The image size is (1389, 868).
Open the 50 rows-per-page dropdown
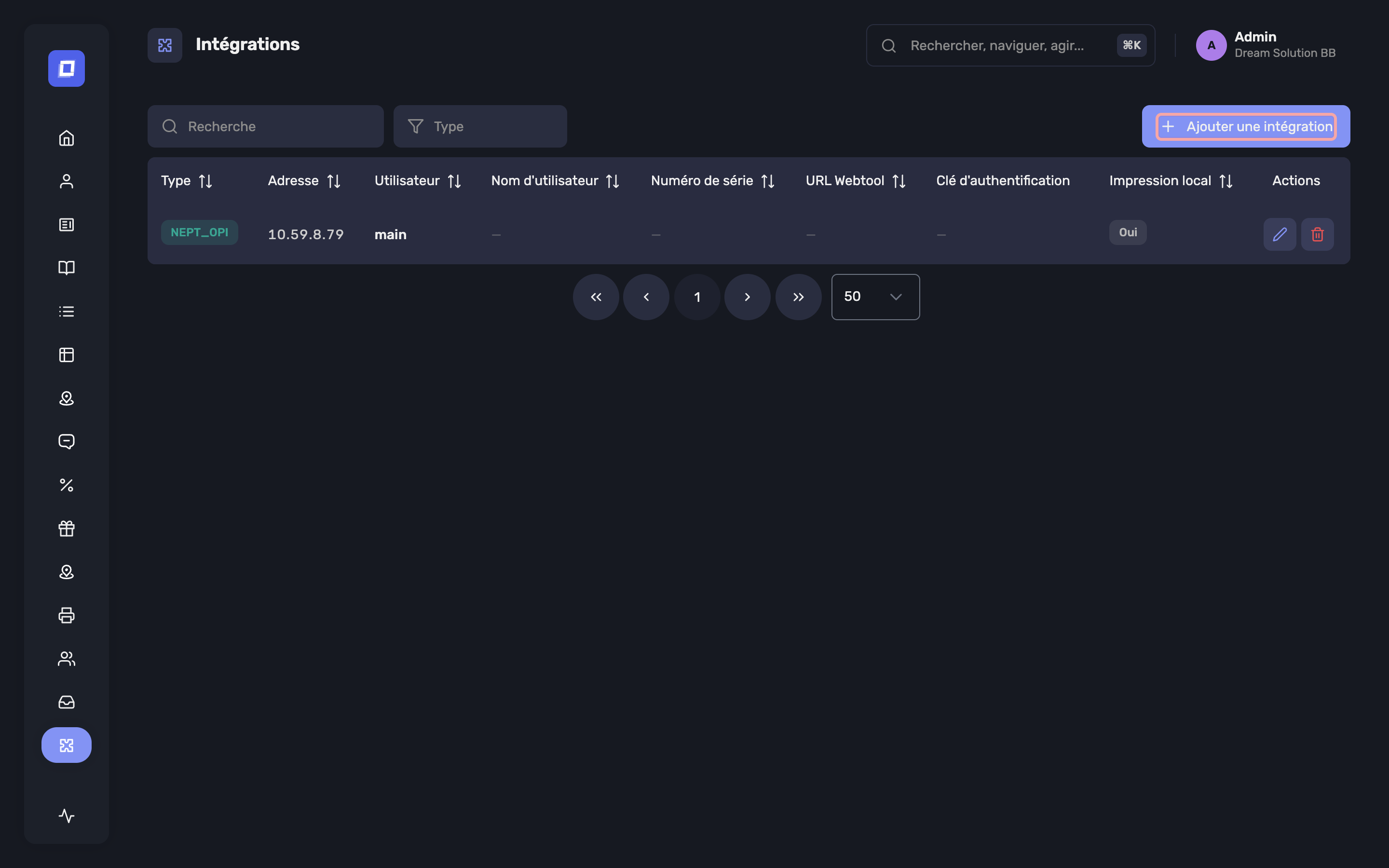coord(875,297)
